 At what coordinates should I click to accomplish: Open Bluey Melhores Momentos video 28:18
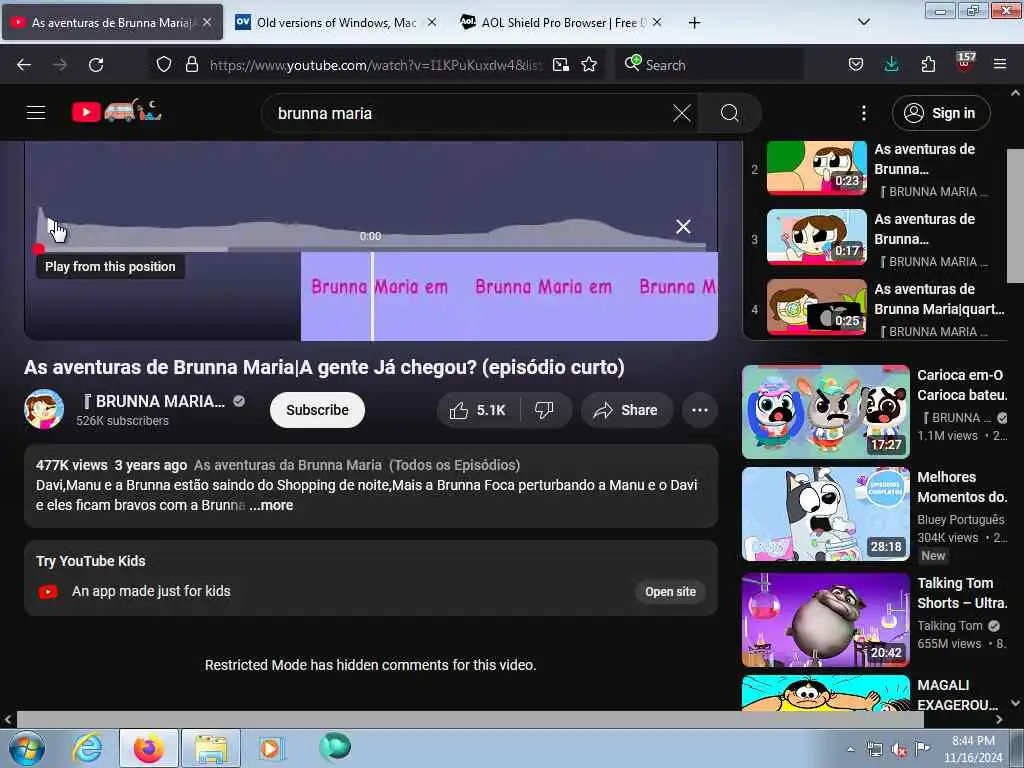[825, 514]
